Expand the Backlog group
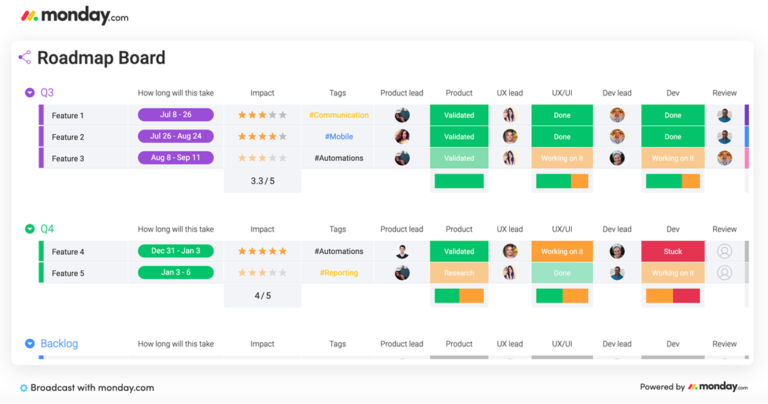The image size is (768, 404). [x=29, y=344]
